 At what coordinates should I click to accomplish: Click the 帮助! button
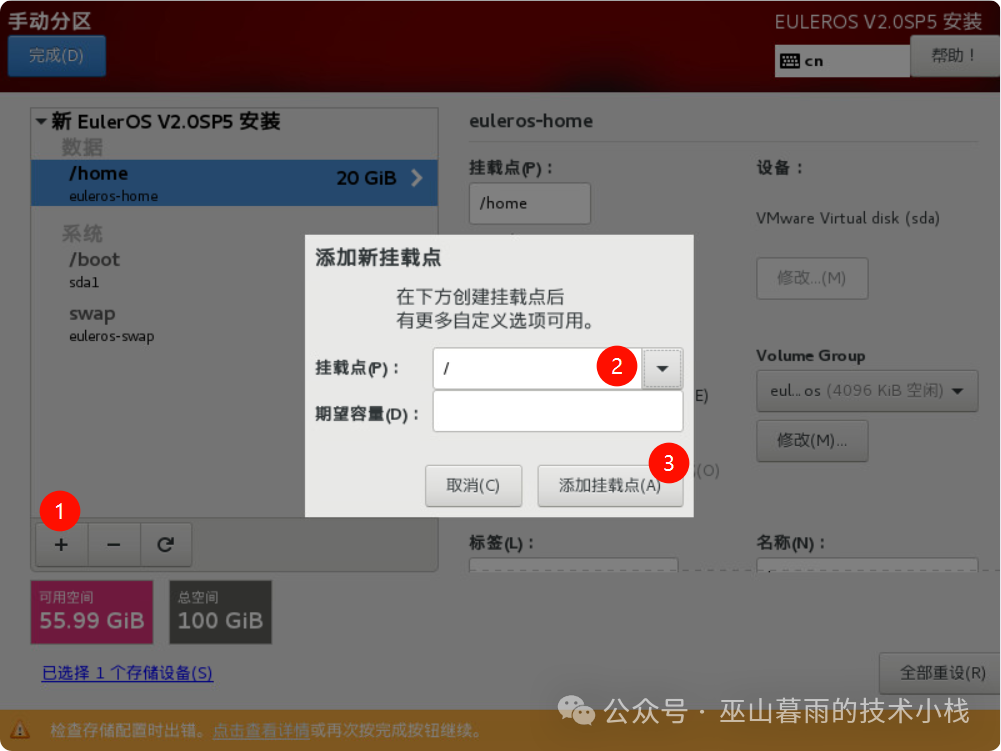(x=953, y=56)
